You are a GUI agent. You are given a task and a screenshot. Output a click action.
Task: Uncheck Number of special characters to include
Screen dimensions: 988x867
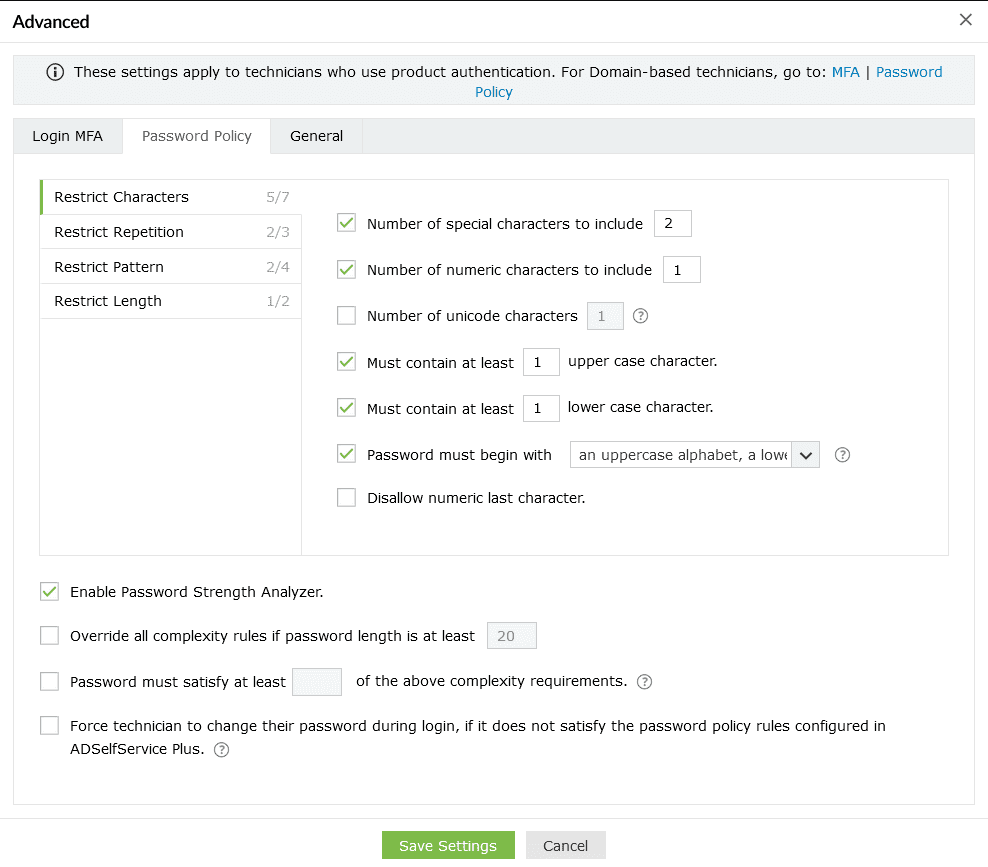pos(347,223)
